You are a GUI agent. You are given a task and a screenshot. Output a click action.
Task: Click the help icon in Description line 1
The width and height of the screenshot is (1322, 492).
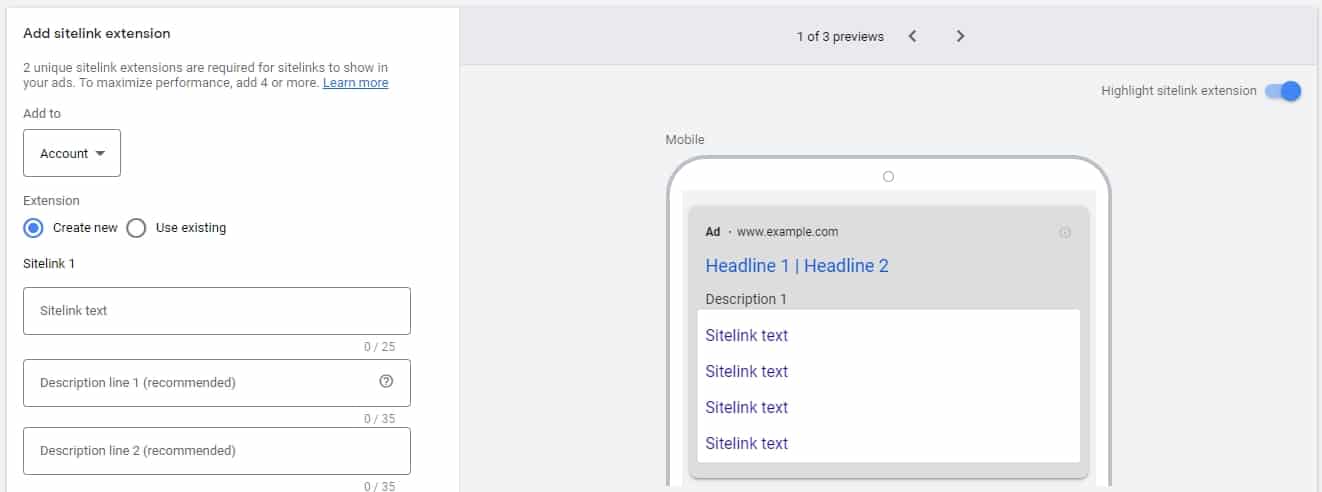[386, 382]
